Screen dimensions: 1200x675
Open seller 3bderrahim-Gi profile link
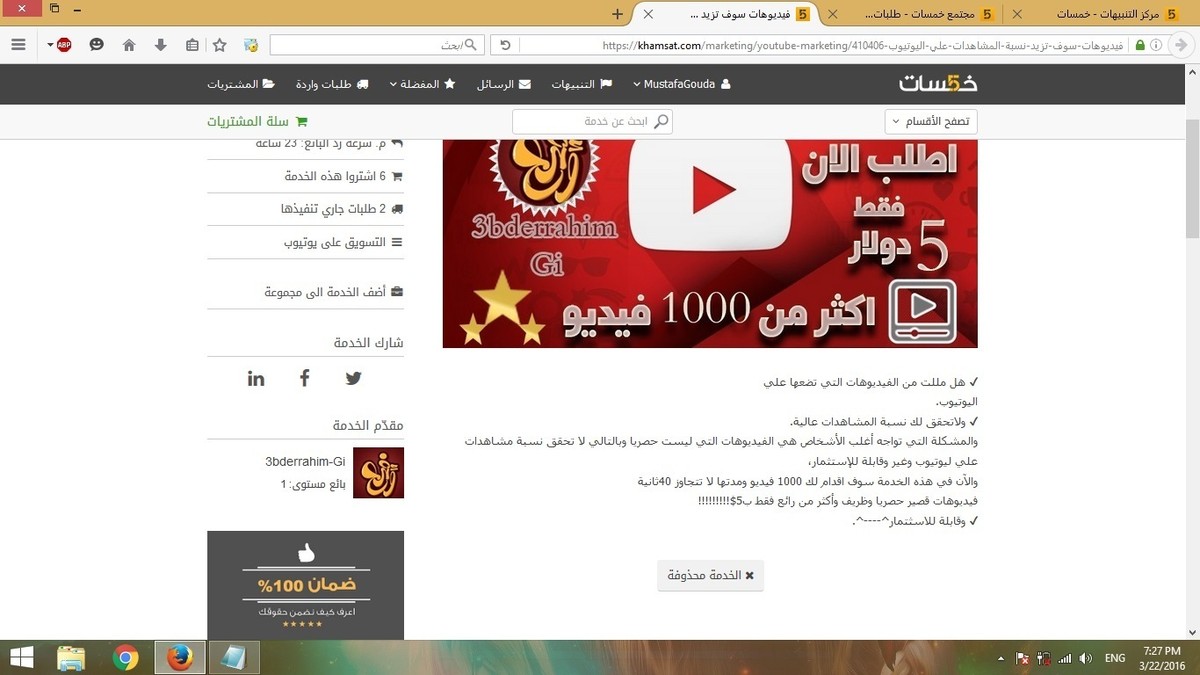coord(305,462)
